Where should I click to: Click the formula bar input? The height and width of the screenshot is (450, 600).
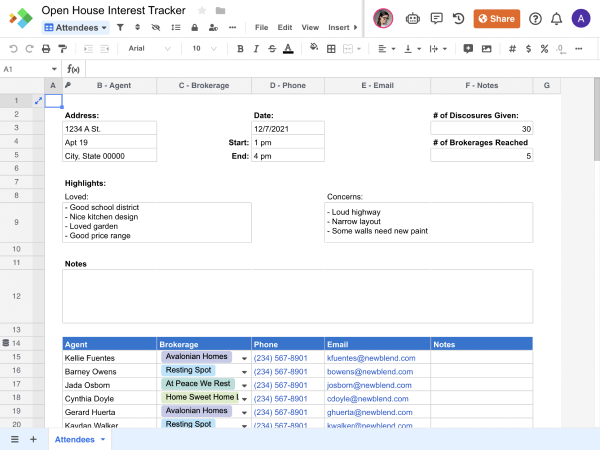click(341, 69)
